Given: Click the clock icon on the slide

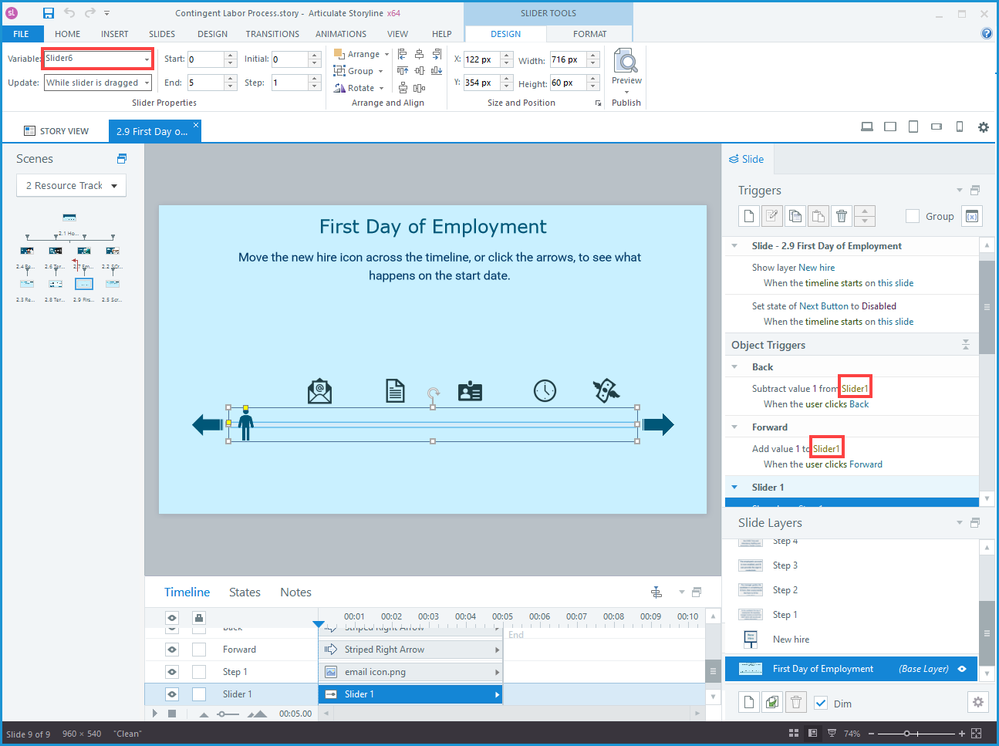Looking at the screenshot, I should (544, 391).
